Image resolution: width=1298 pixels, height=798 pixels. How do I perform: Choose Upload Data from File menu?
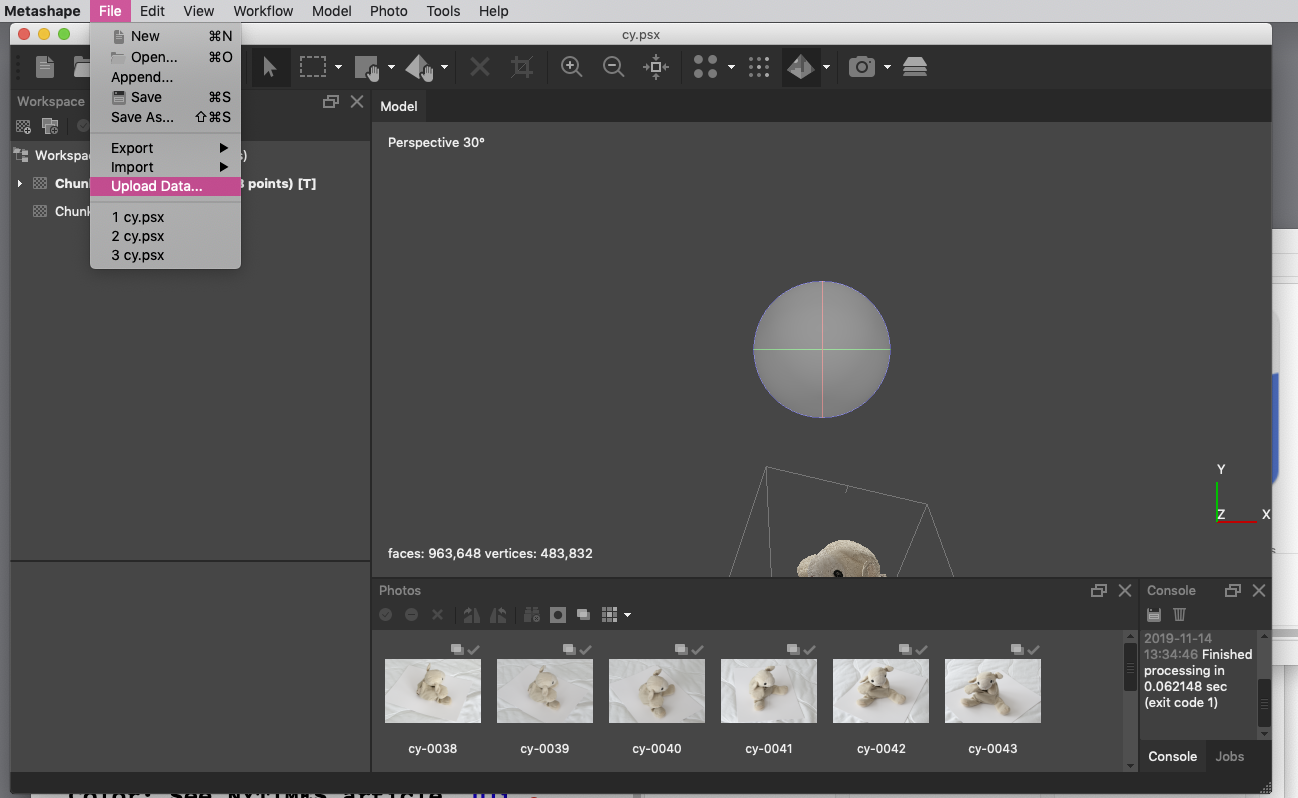pyautogui.click(x=157, y=186)
